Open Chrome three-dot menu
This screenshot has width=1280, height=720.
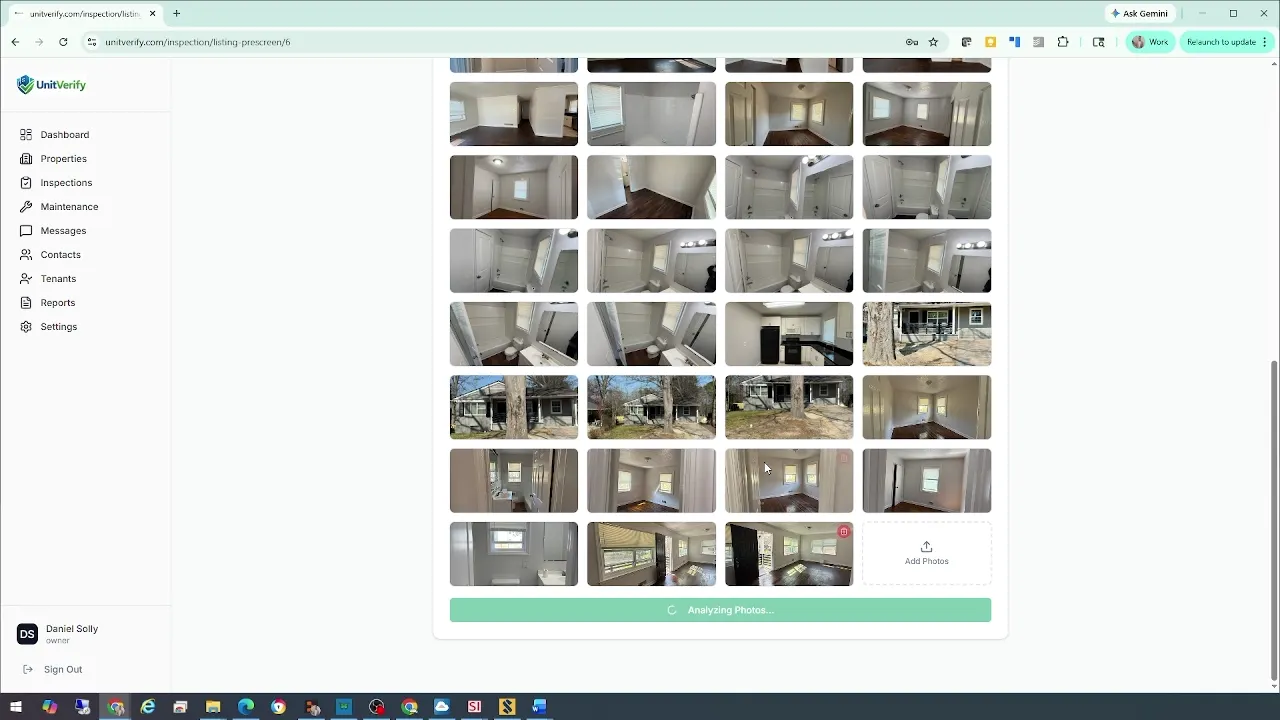pyautogui.click(x=1265, y=42)
